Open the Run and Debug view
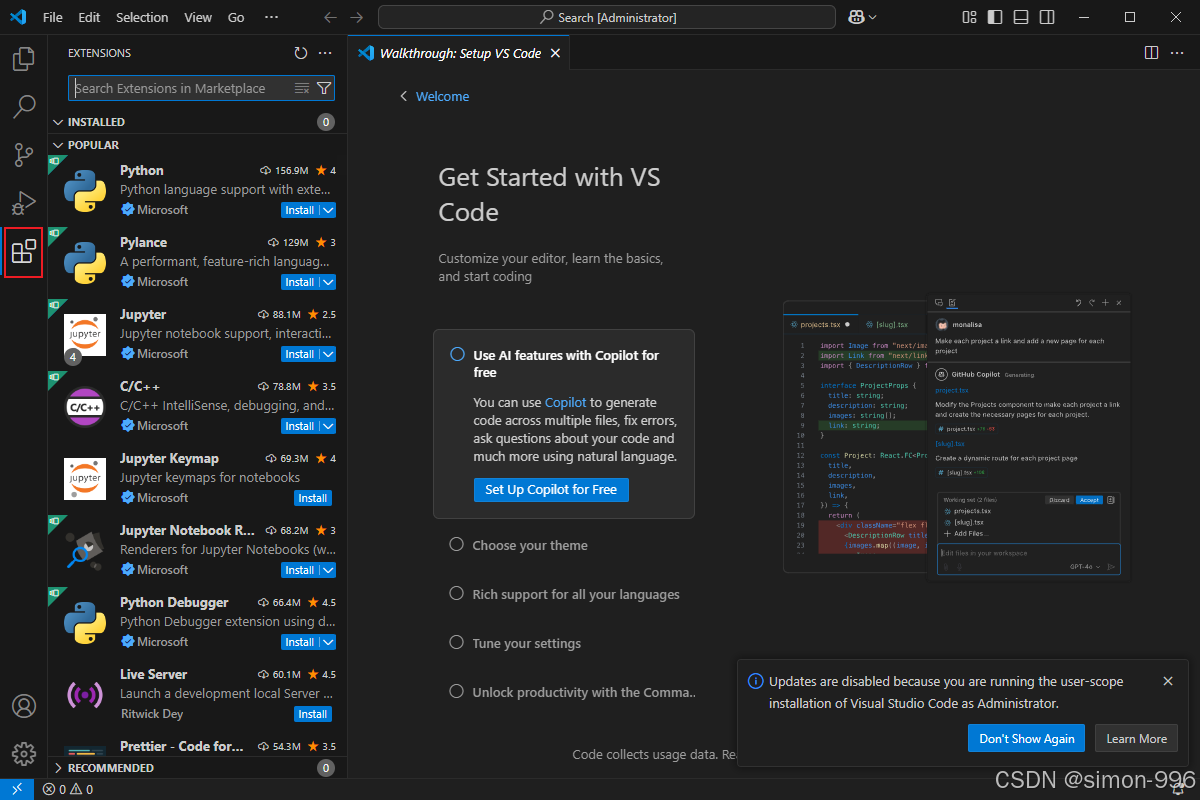1200x800 pixels. [23, 203]
